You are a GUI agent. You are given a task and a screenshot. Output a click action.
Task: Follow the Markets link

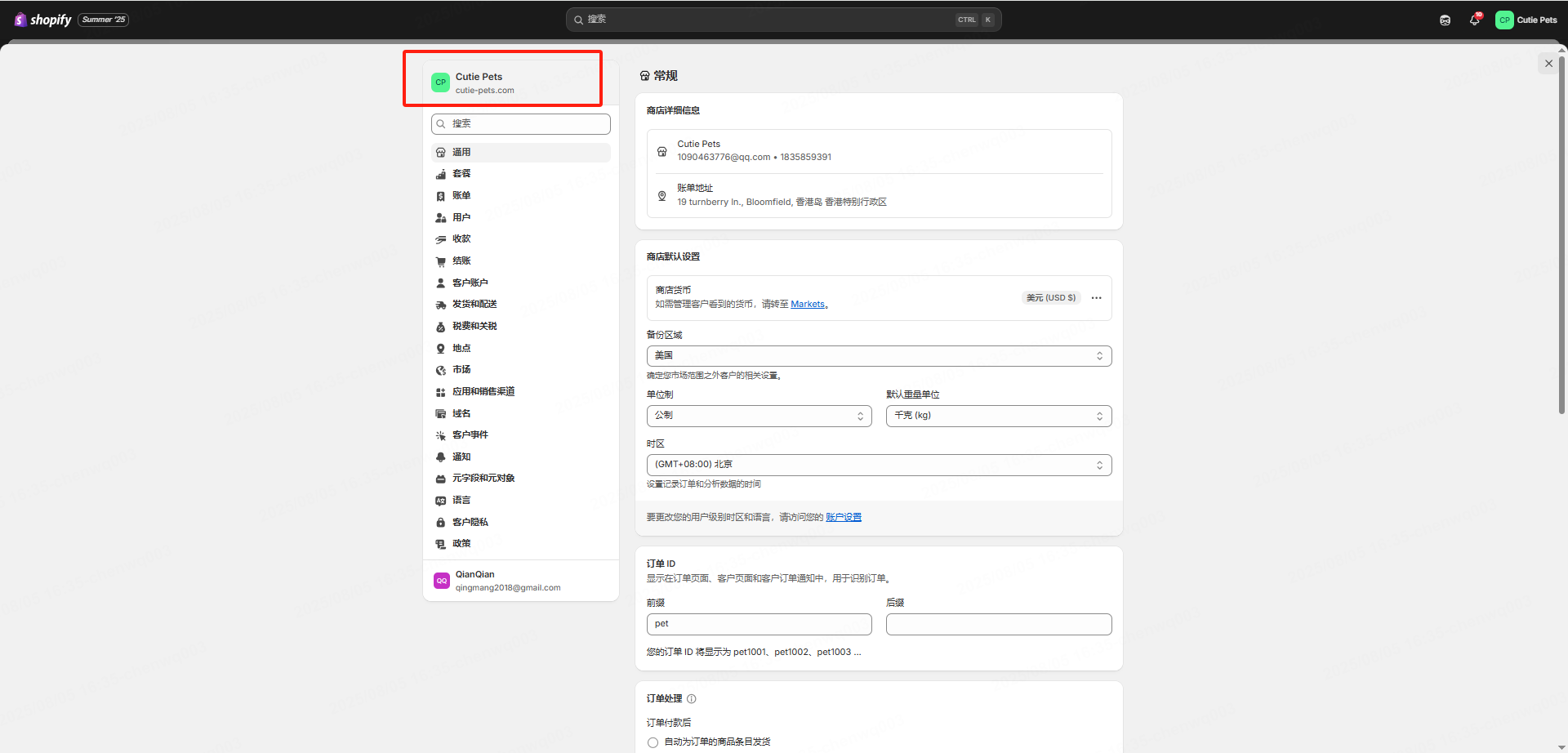[x=808, y=305]
